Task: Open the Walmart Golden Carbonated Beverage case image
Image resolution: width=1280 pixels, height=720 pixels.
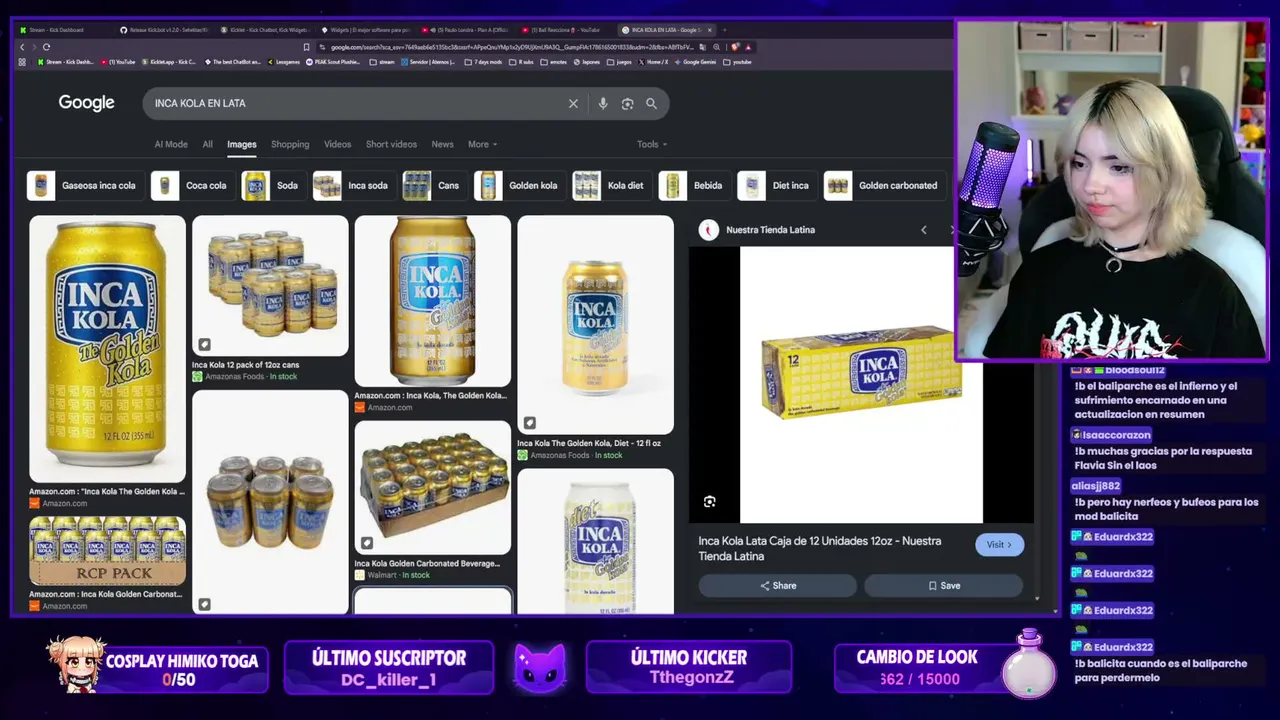Action: [x=433, y=487]
